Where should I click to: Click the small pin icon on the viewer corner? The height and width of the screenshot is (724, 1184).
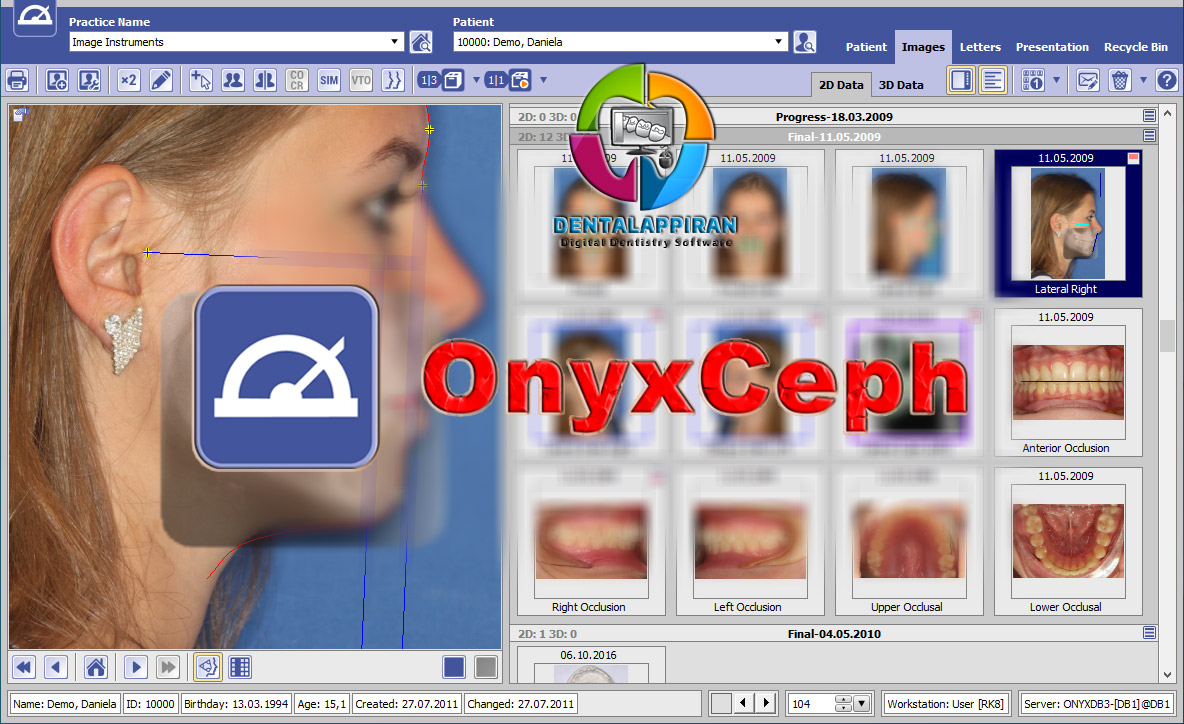[x=20, y=114]
